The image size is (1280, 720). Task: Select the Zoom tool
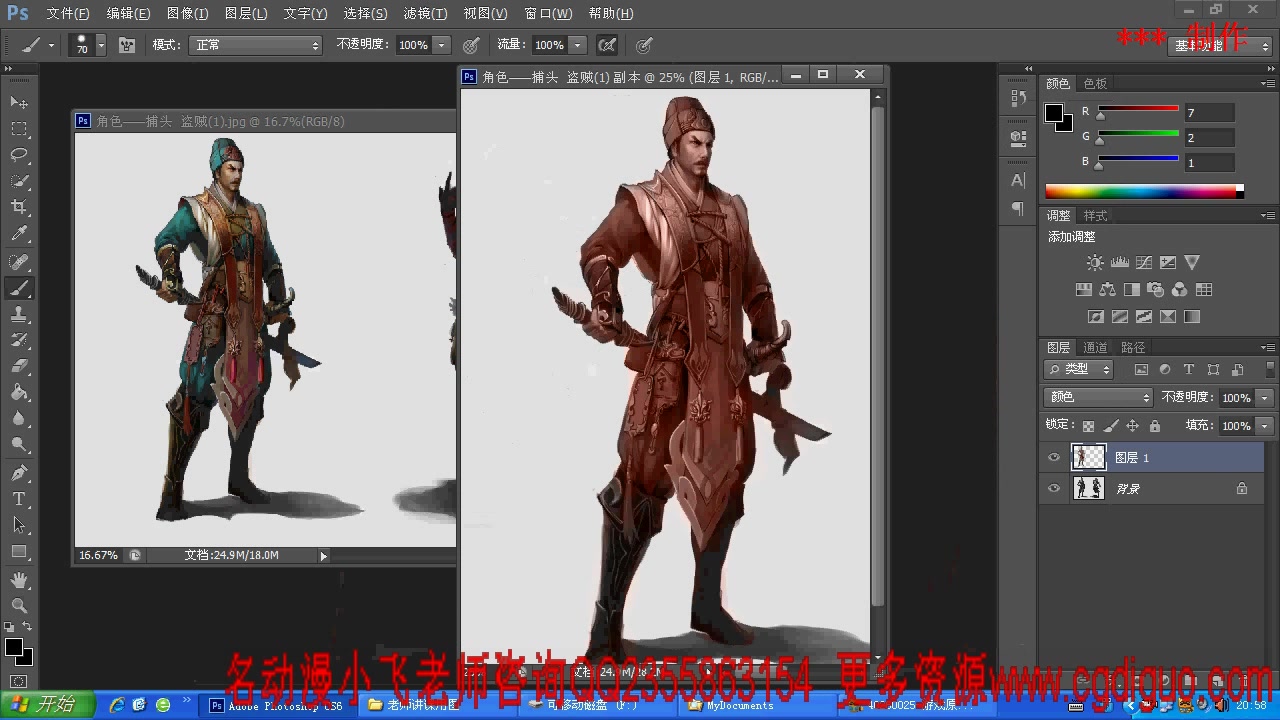19,605
